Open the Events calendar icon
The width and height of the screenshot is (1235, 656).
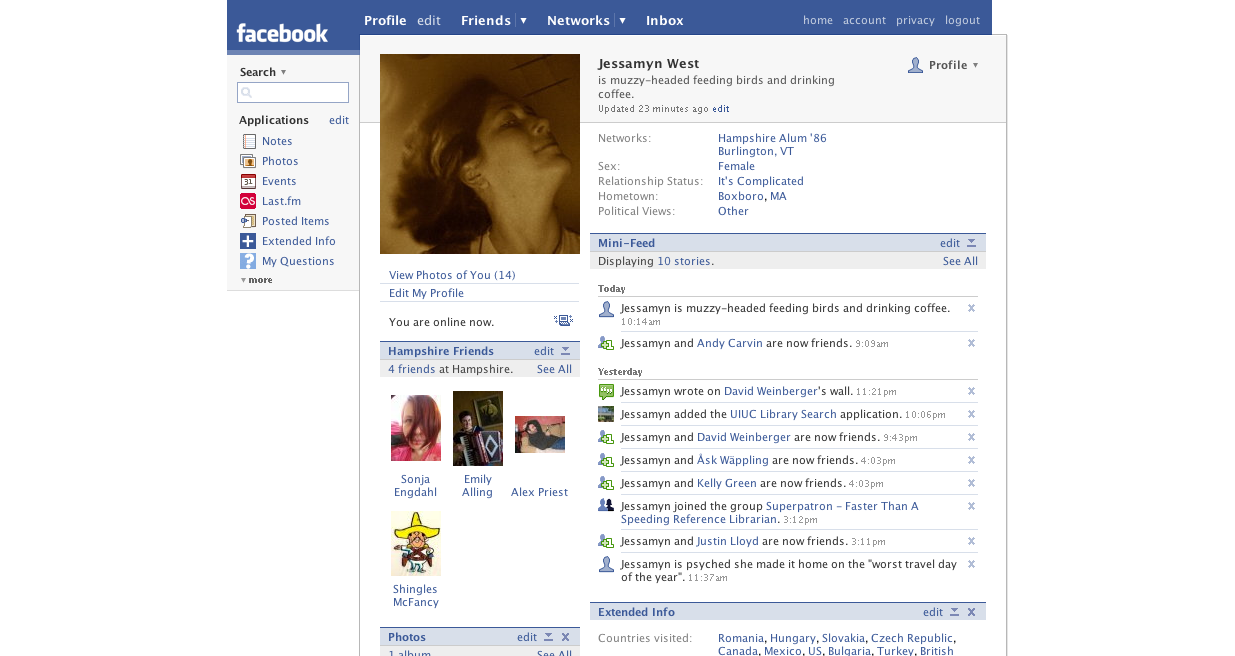tap(248, 181)
